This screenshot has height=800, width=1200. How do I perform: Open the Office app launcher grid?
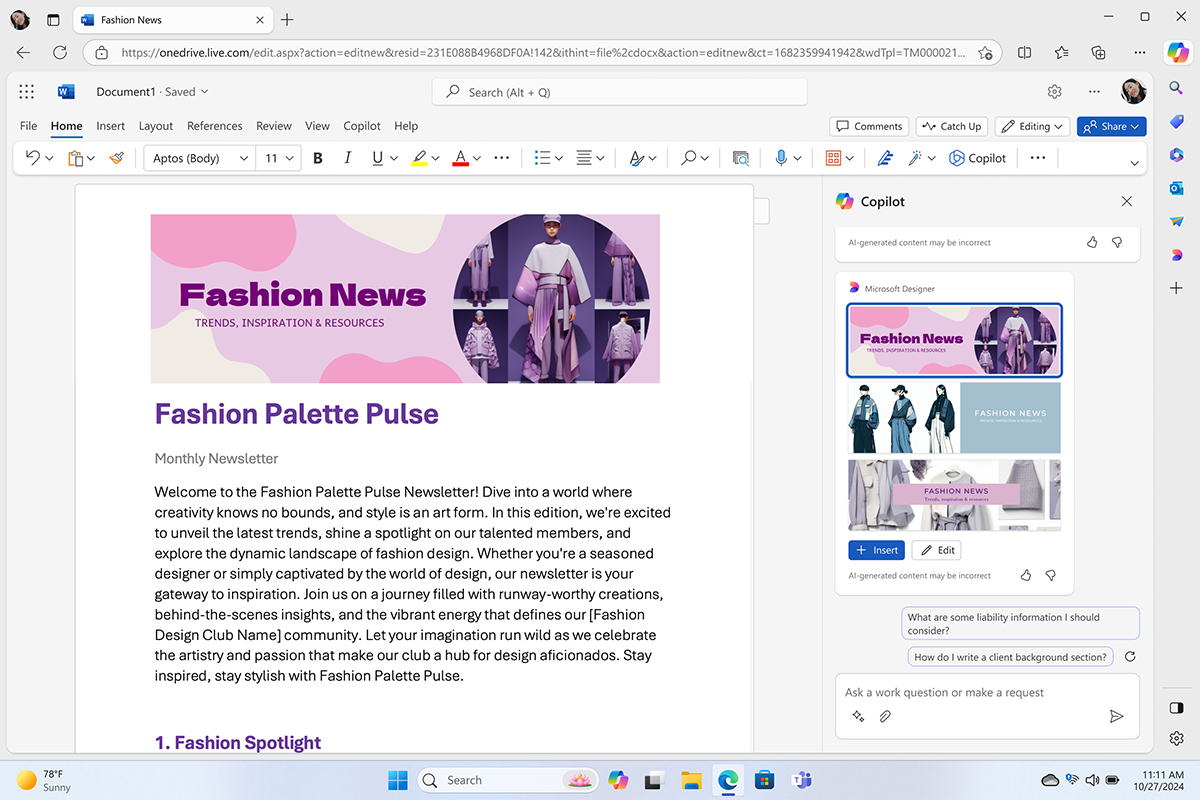click(x=27, y=92)
